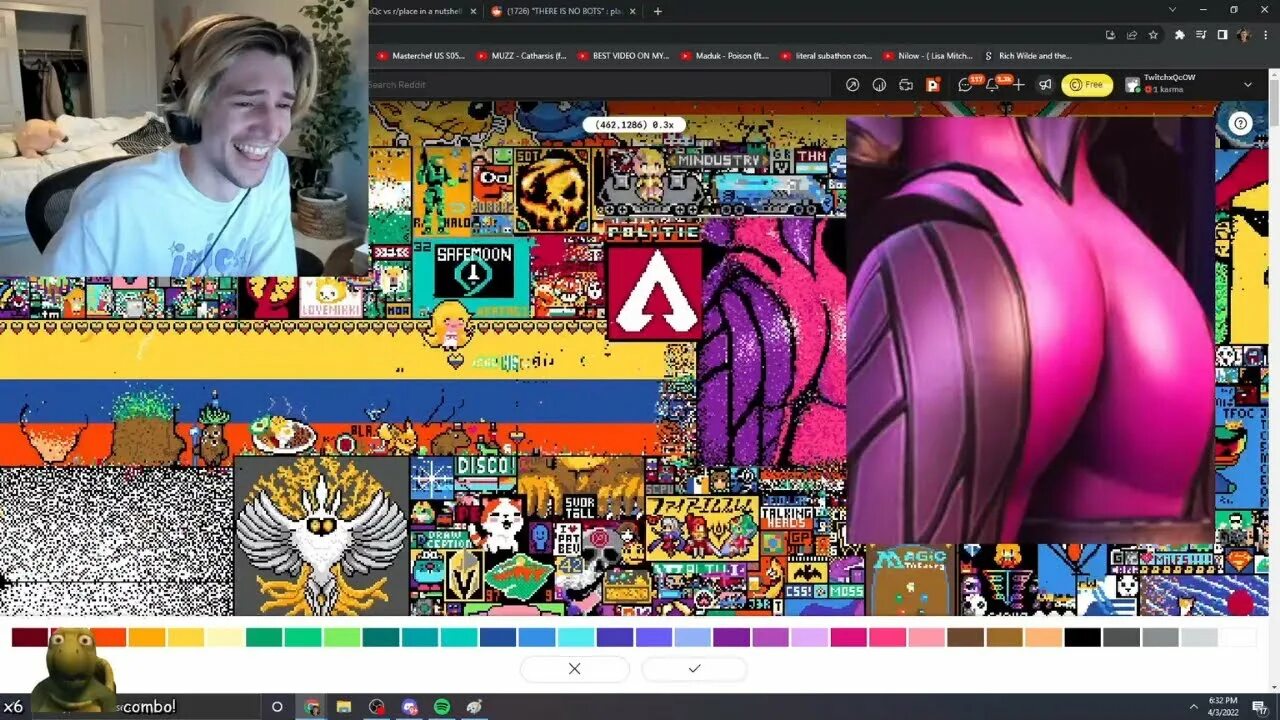Screen dimensions: 1280x720
Task: Cancel pixel placement with the X button
Action: coord(574,669)
